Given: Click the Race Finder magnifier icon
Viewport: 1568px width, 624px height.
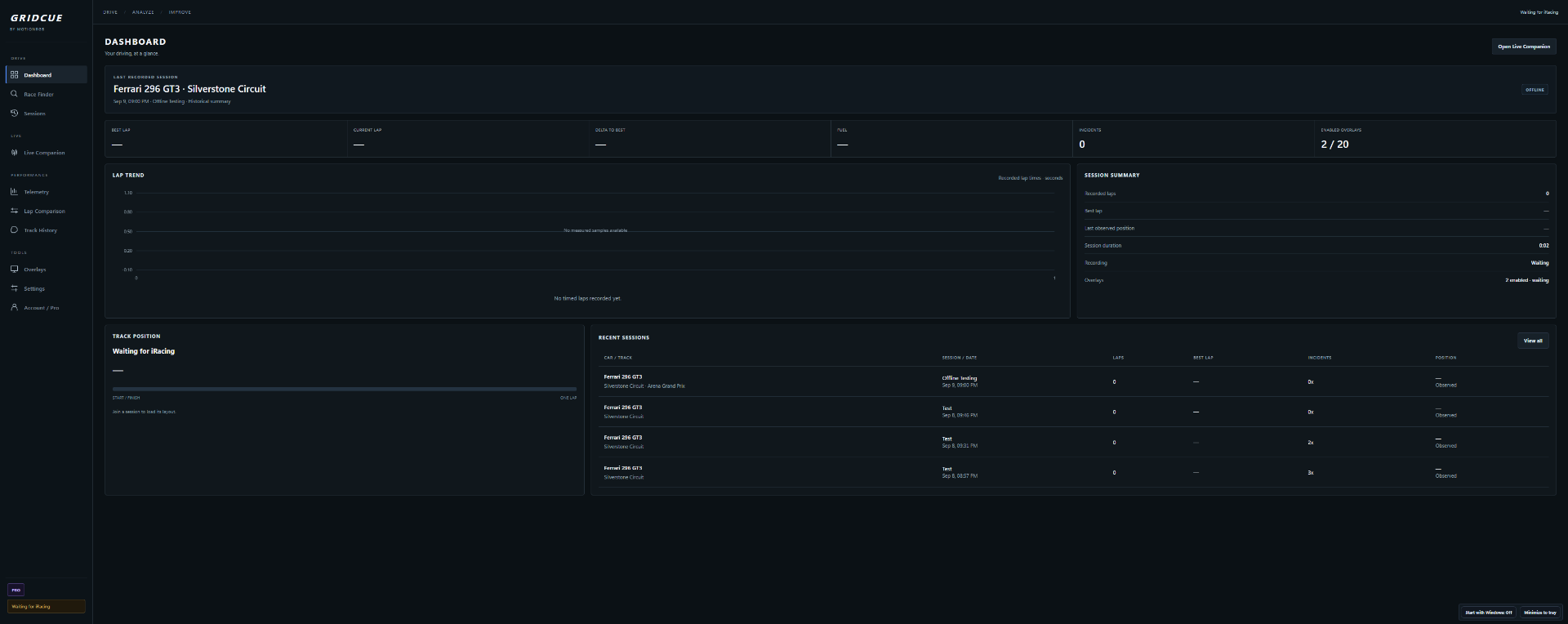Looking at the screenshot, I should pyautogui.click(x=14, y=94).
